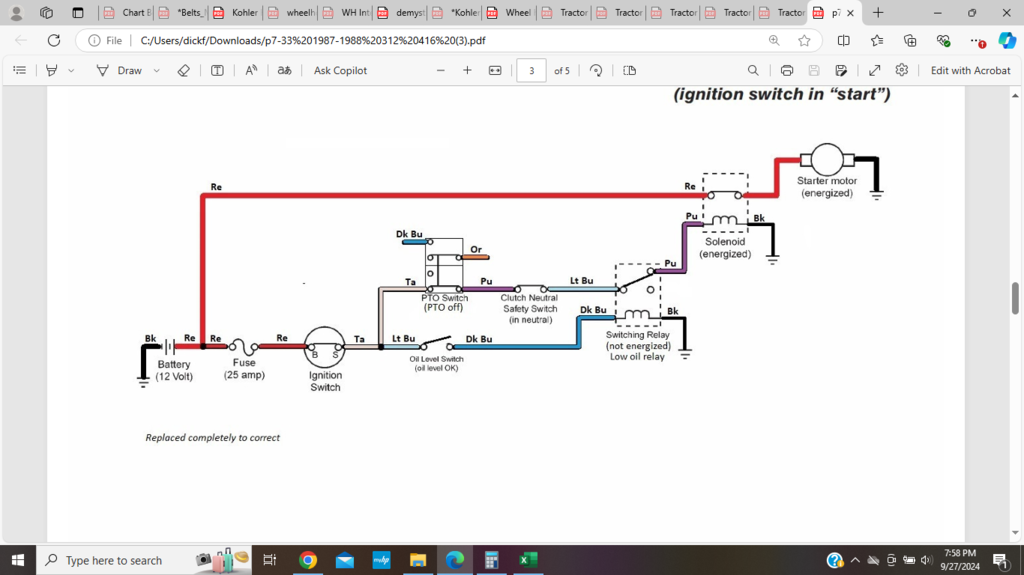The image size is (1024, 575).
Task: Select the Eraser tool
Action: click(183, 71)
